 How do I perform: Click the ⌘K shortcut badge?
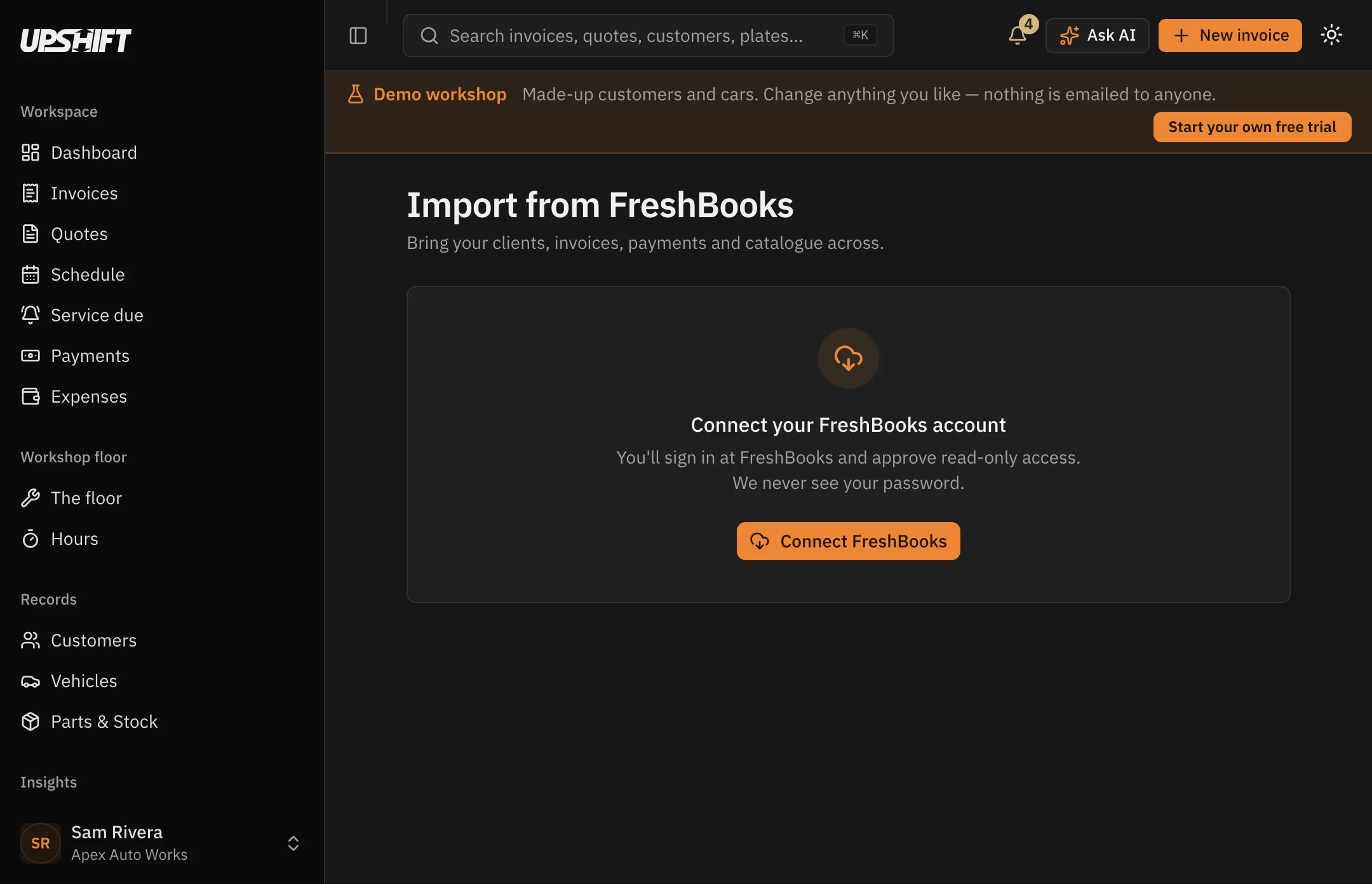point(861,35)
